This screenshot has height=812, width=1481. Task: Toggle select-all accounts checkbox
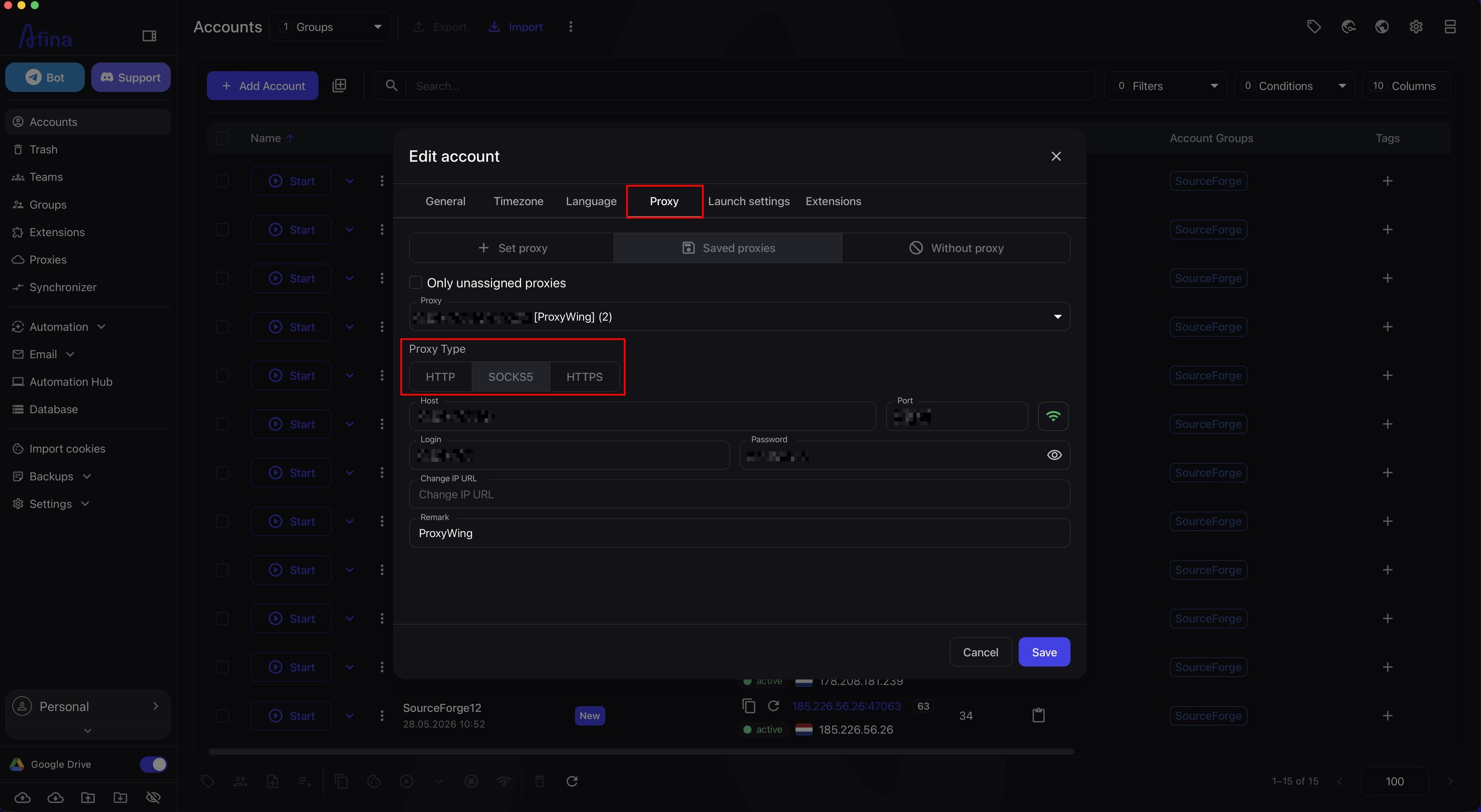tap(222, 138)
